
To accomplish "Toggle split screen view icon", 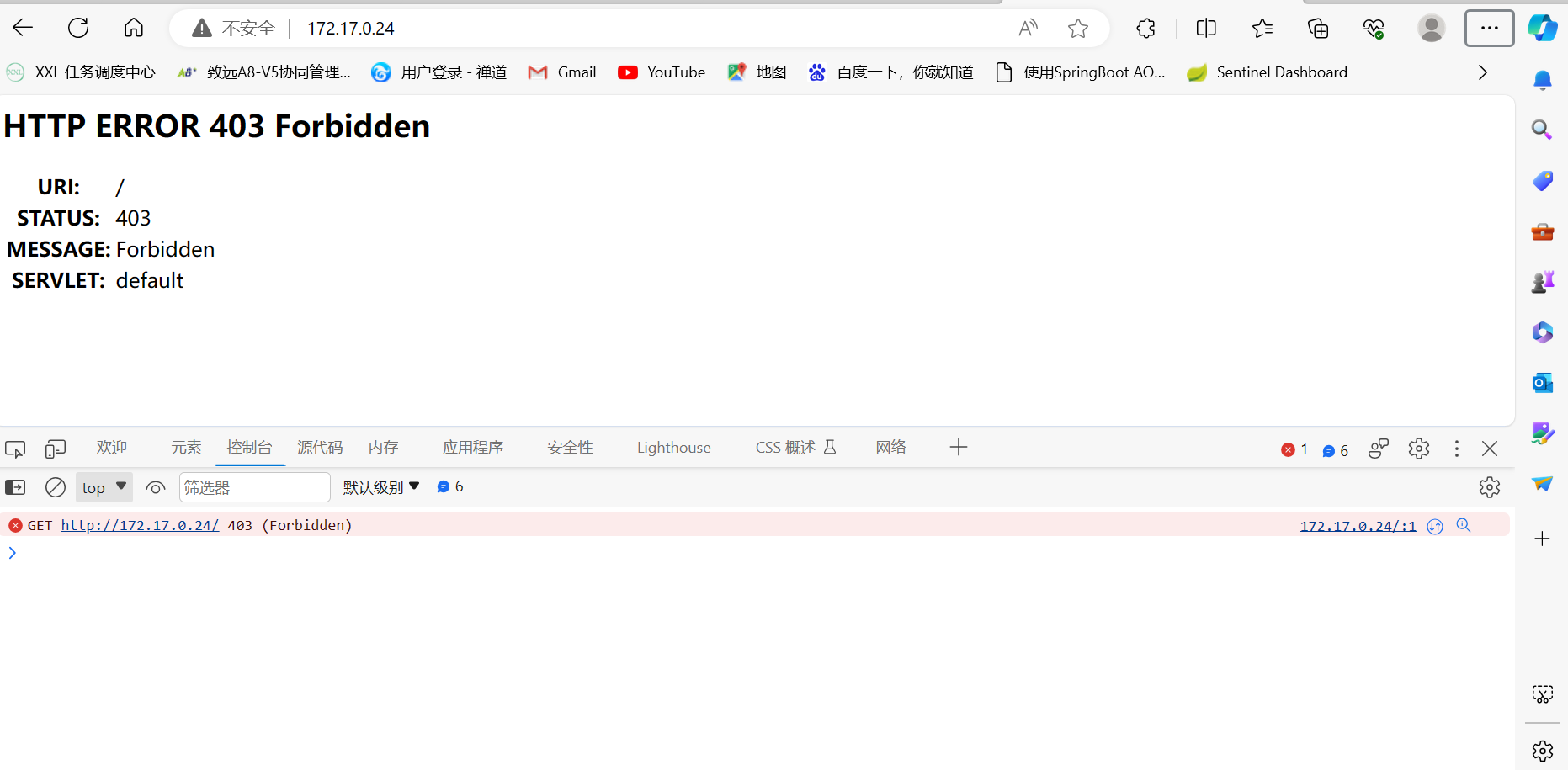I will coord(1206,29).
